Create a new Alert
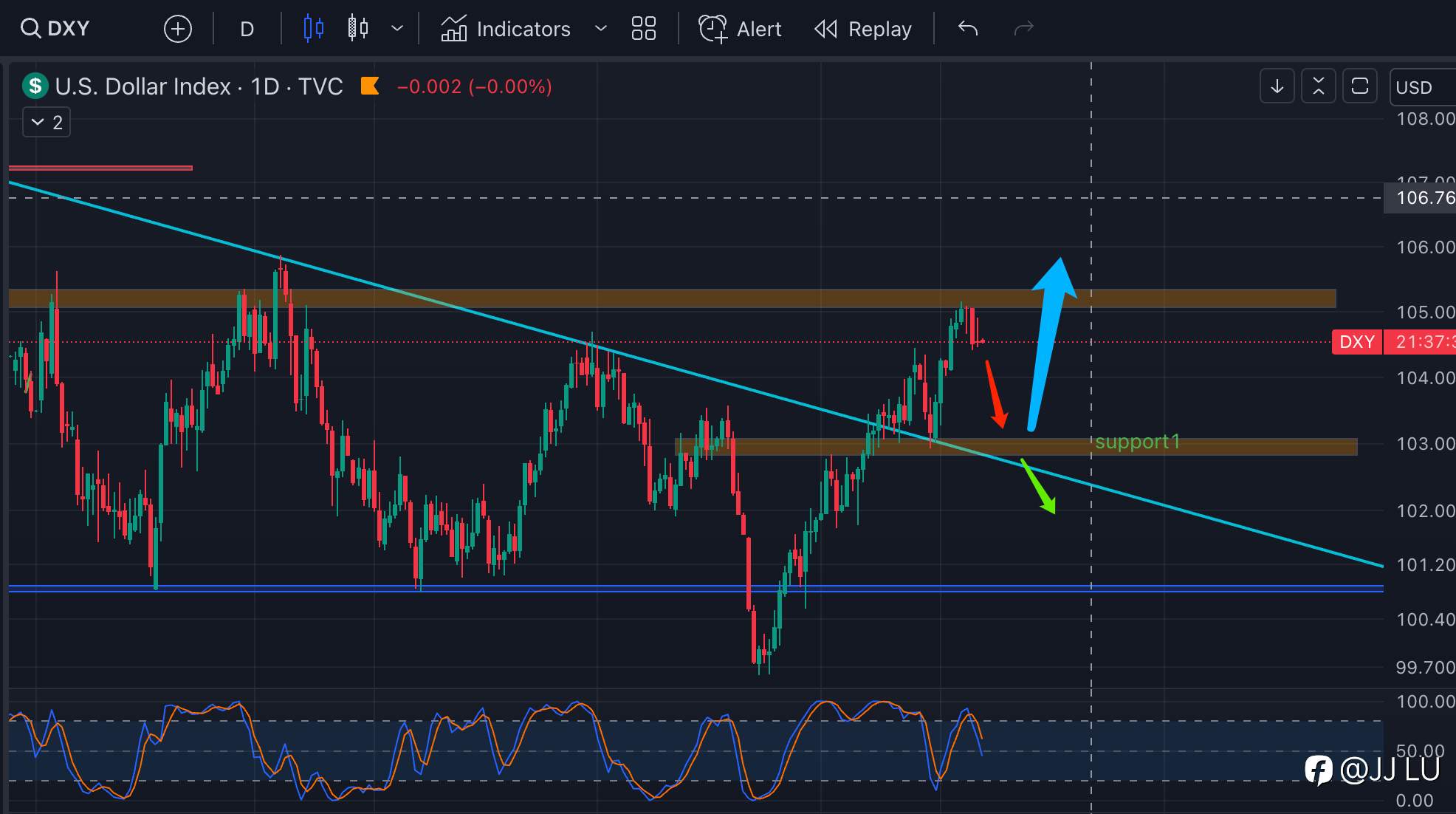Viewport: 1456px width, 814px height. [740, 29]
